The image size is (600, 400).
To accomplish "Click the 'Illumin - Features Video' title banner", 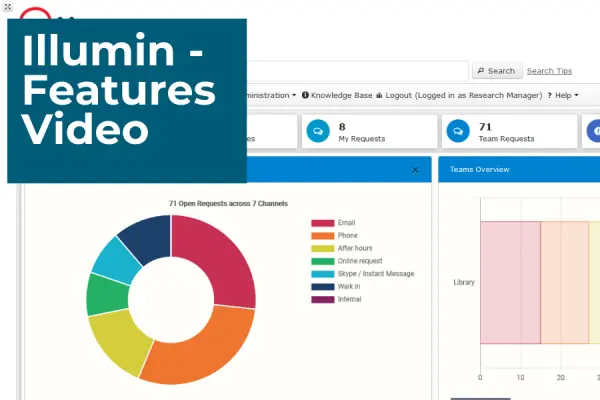I will click(127, 100).
